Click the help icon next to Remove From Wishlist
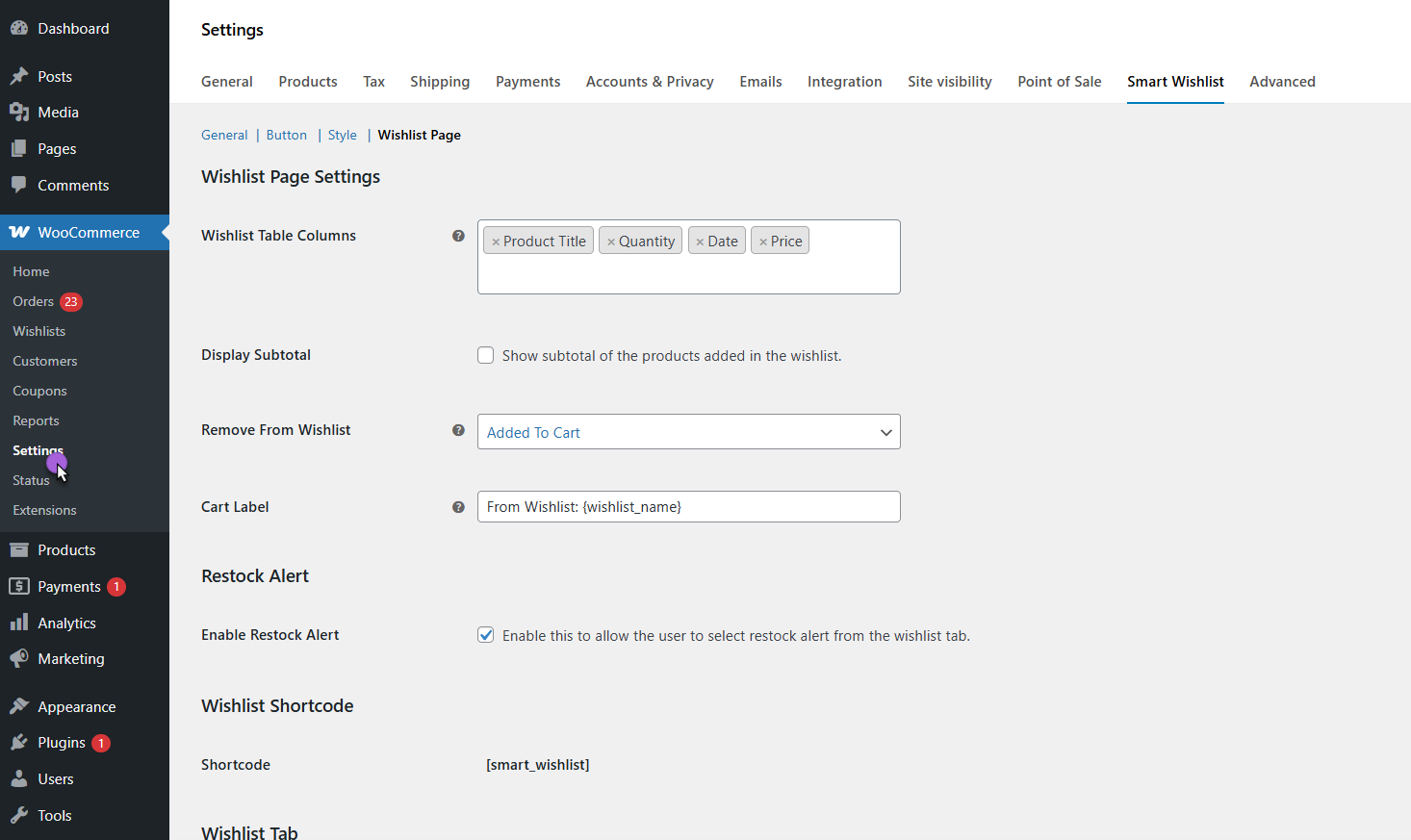The width and height of the screenshot is (1411, 840). (458, 430)
